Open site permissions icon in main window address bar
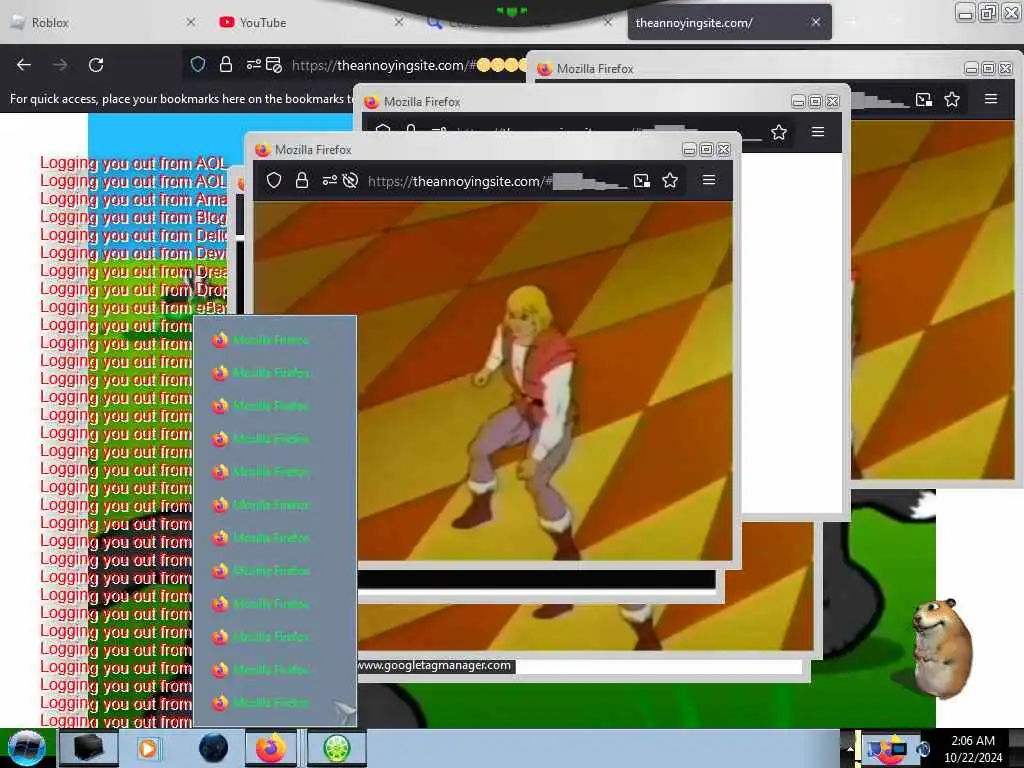The image size is (1024, 768). click(x=253, y=64)
